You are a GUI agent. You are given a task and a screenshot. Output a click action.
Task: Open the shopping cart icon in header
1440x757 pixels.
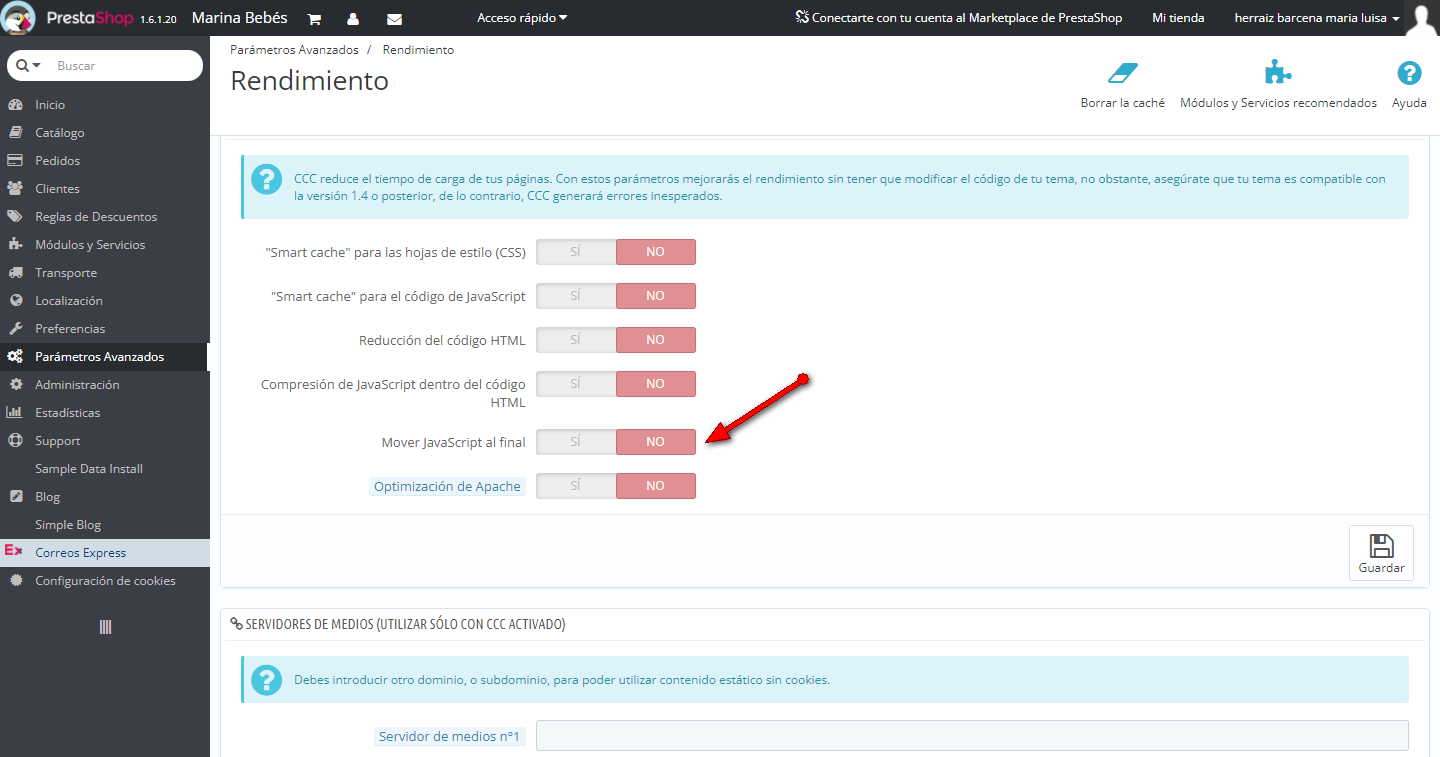[314, 19]
